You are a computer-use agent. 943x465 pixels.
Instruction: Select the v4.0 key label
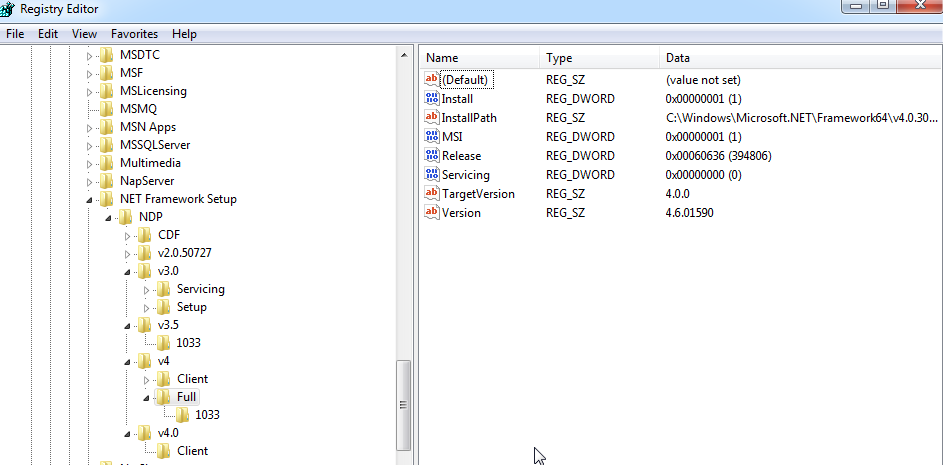click(x=168, y=433)
